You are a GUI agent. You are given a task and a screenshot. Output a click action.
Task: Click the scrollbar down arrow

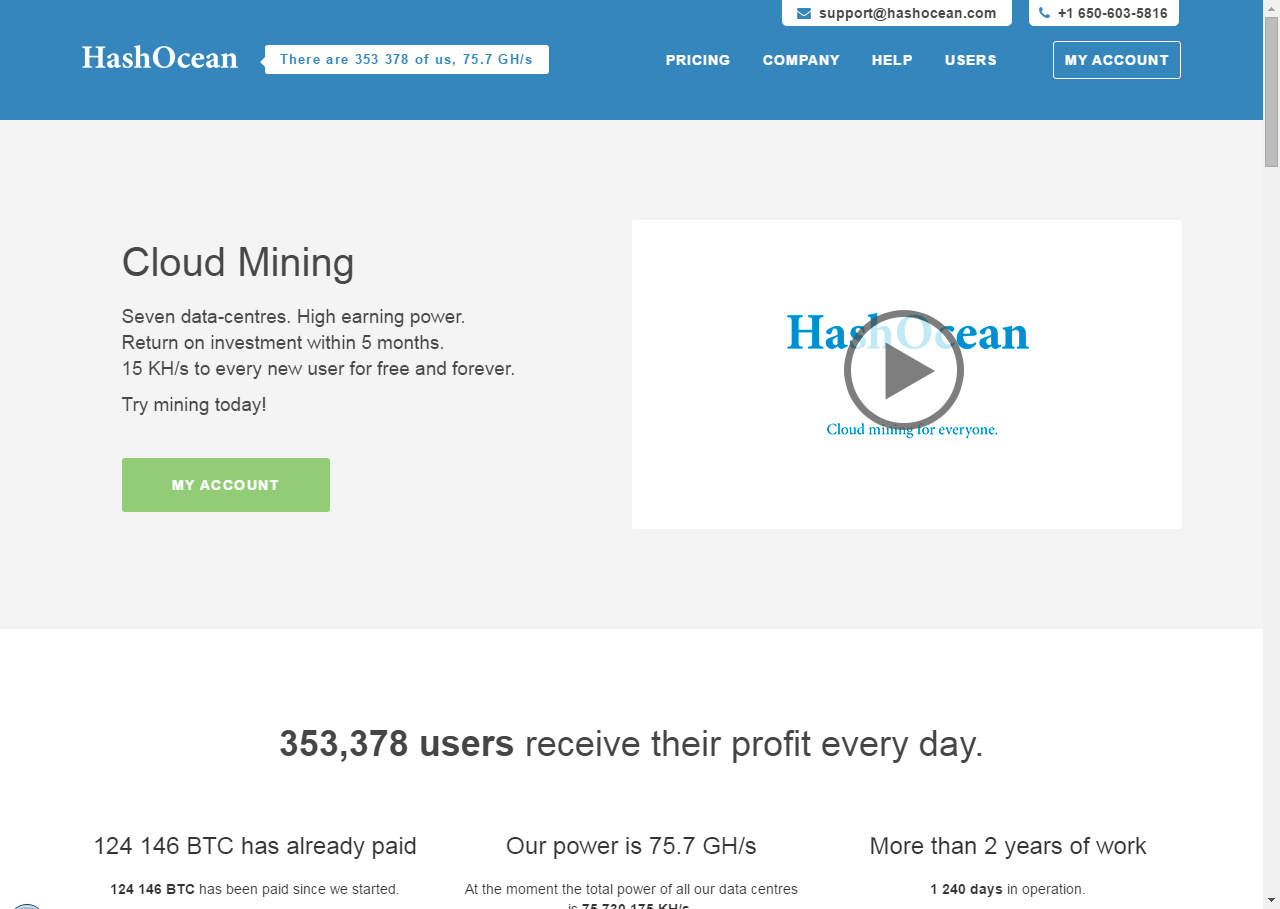click(x=1271, y=900)
